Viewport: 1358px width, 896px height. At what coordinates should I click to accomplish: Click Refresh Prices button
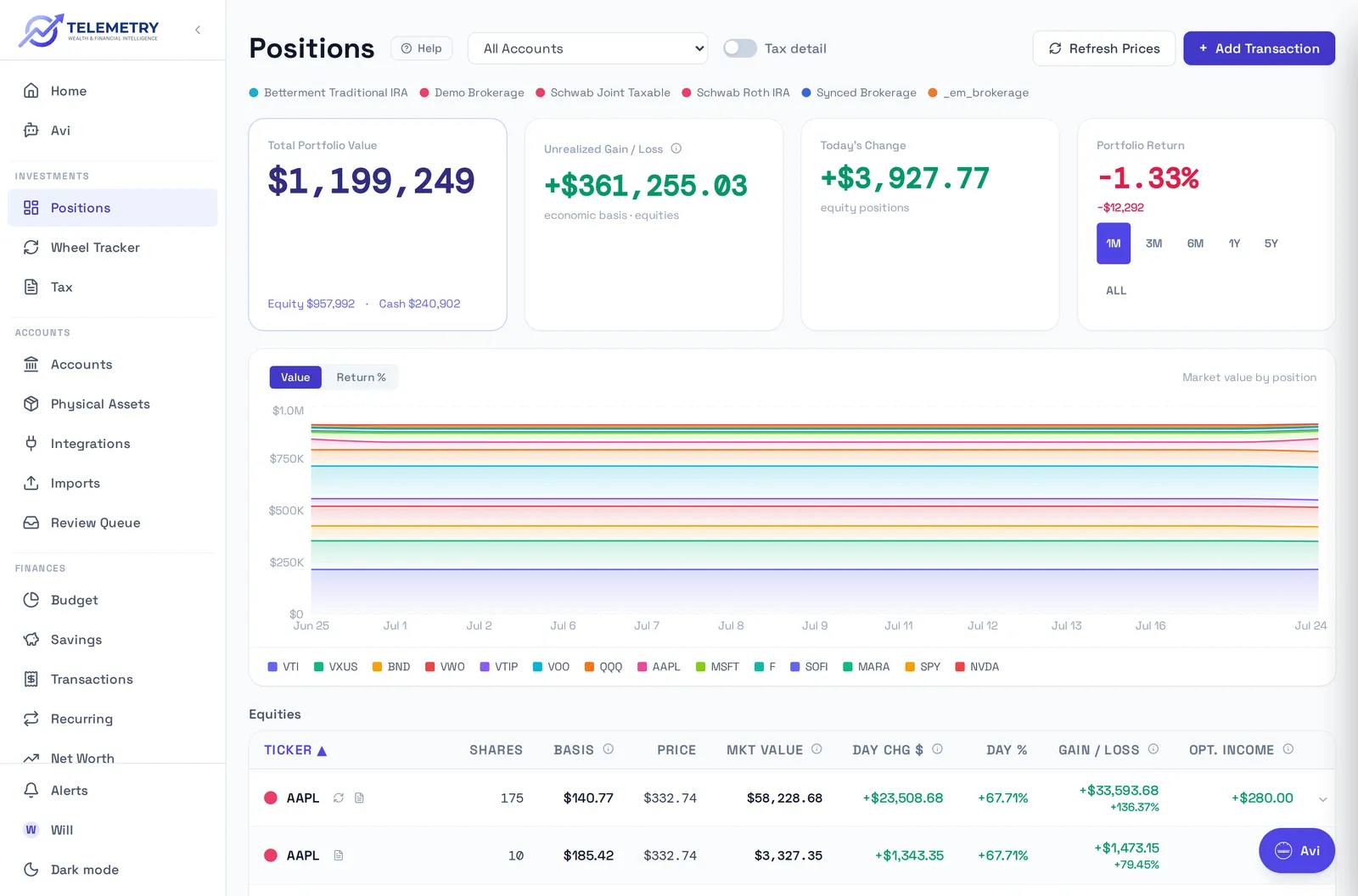pos(1104,48)
